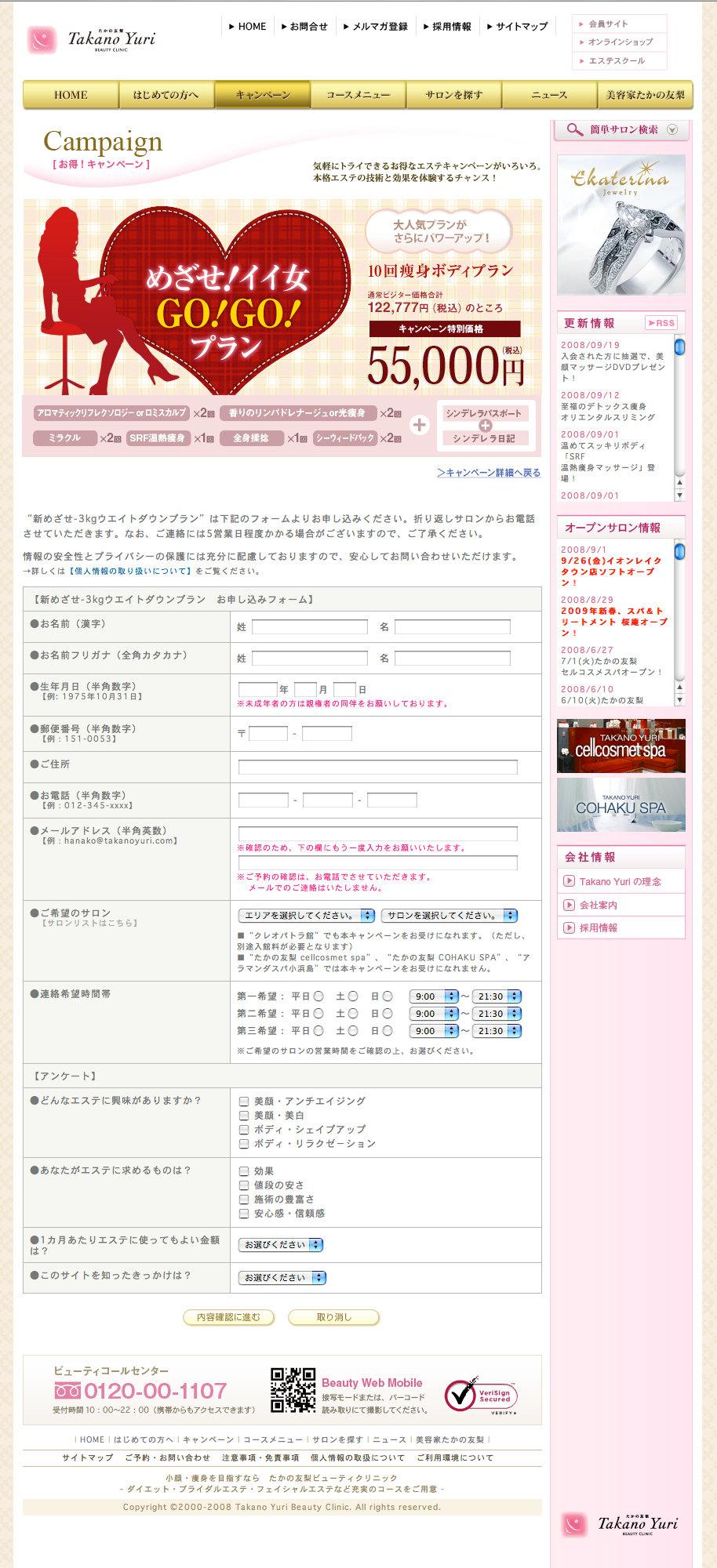Check the 値段の安さ checkbox

click(244, 1185)
